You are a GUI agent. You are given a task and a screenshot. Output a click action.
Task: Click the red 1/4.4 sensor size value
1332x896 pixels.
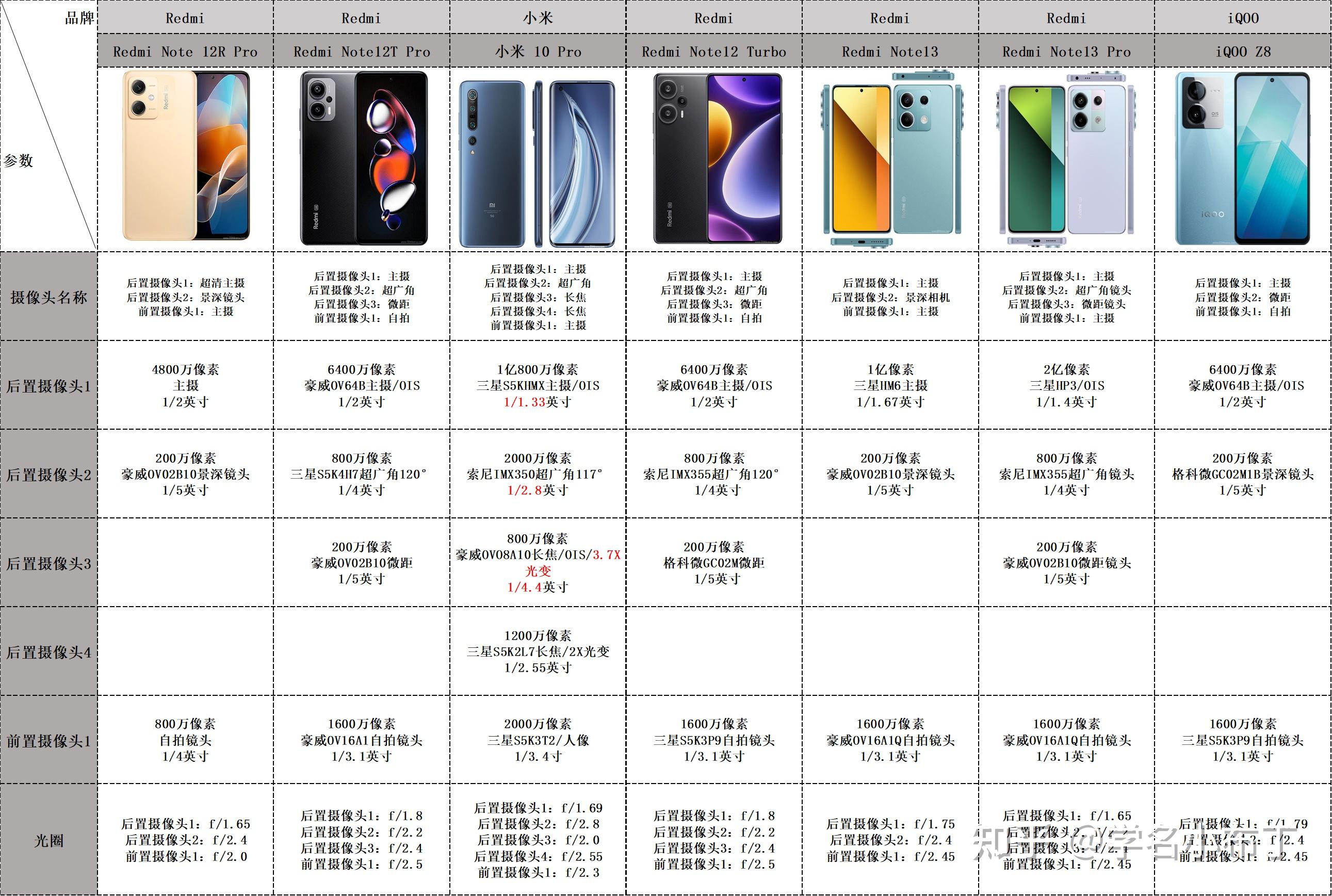point(525,587)
